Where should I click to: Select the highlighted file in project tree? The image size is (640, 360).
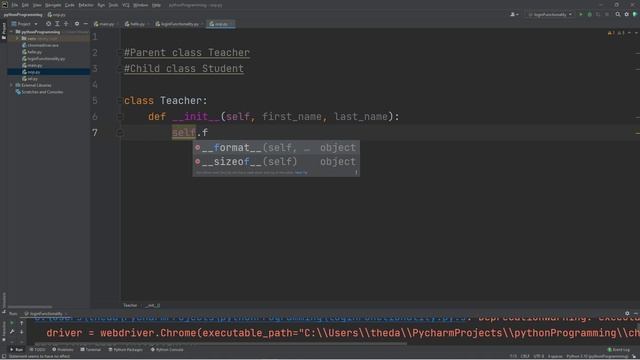pos(49,72)
